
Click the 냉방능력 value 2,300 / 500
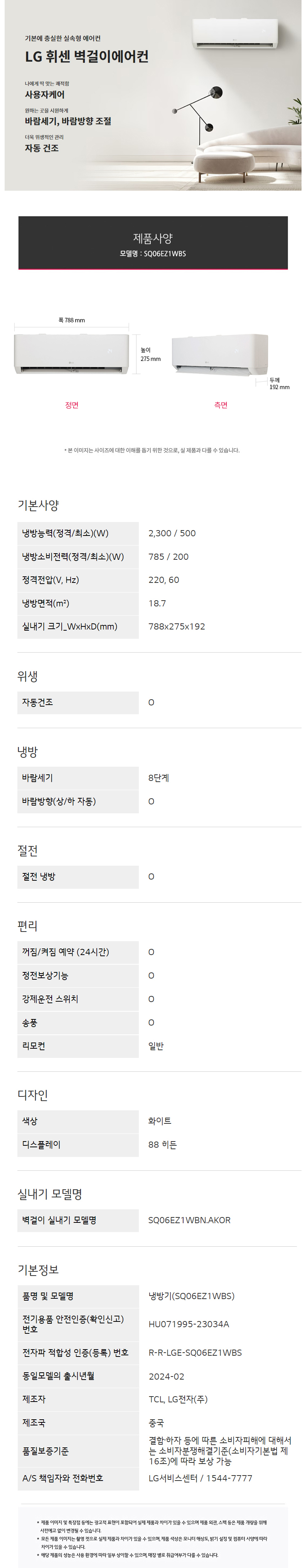172,533
